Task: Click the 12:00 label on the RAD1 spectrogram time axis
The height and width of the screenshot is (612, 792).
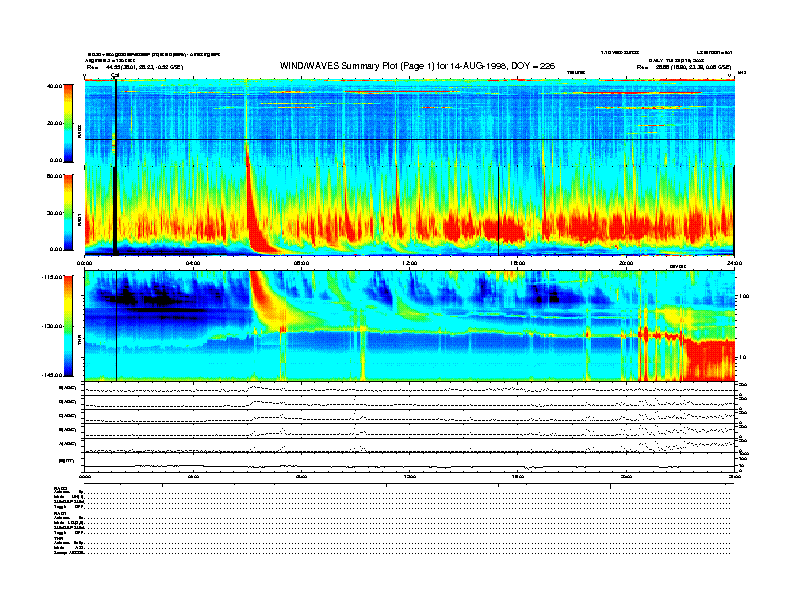Action: click(x=410, y=263)
